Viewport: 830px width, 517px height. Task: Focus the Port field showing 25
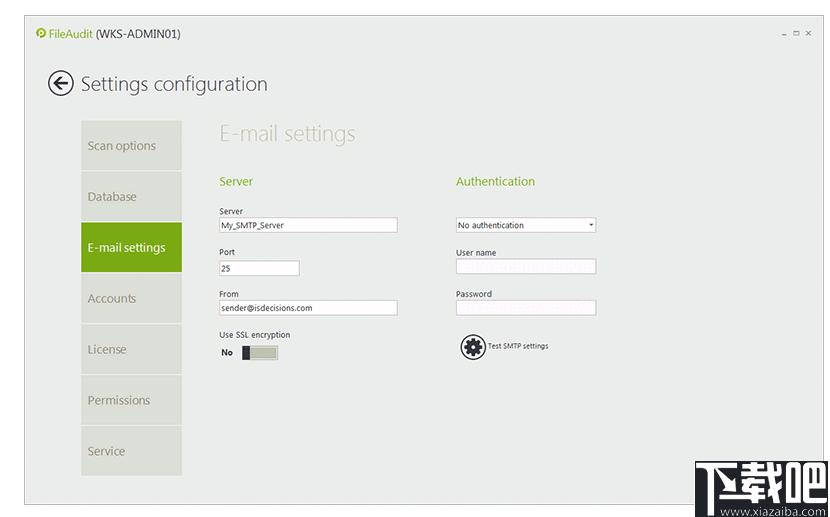click(259, 268)
